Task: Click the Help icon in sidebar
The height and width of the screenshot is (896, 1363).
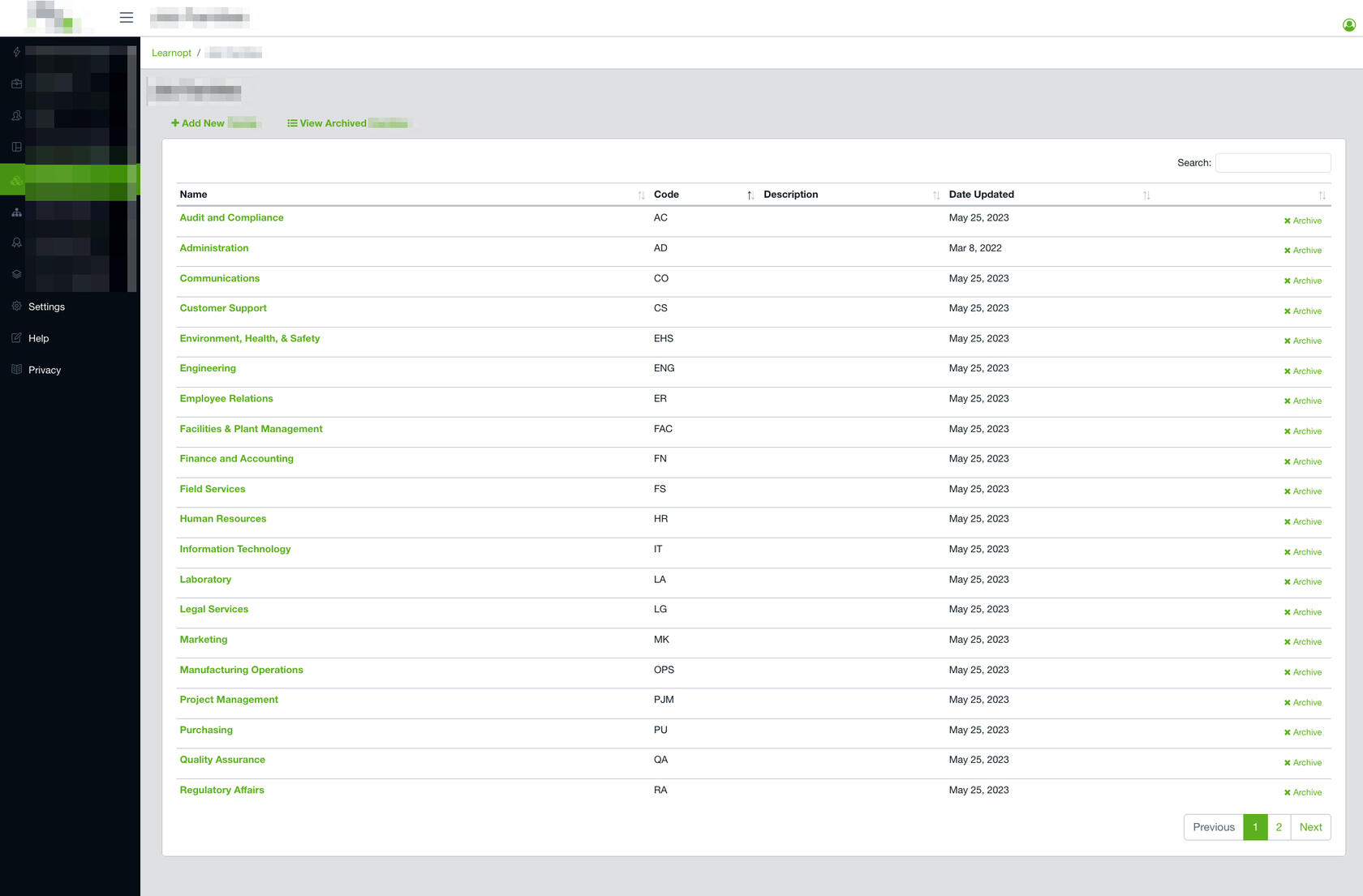Action: (x=16, y=338)
